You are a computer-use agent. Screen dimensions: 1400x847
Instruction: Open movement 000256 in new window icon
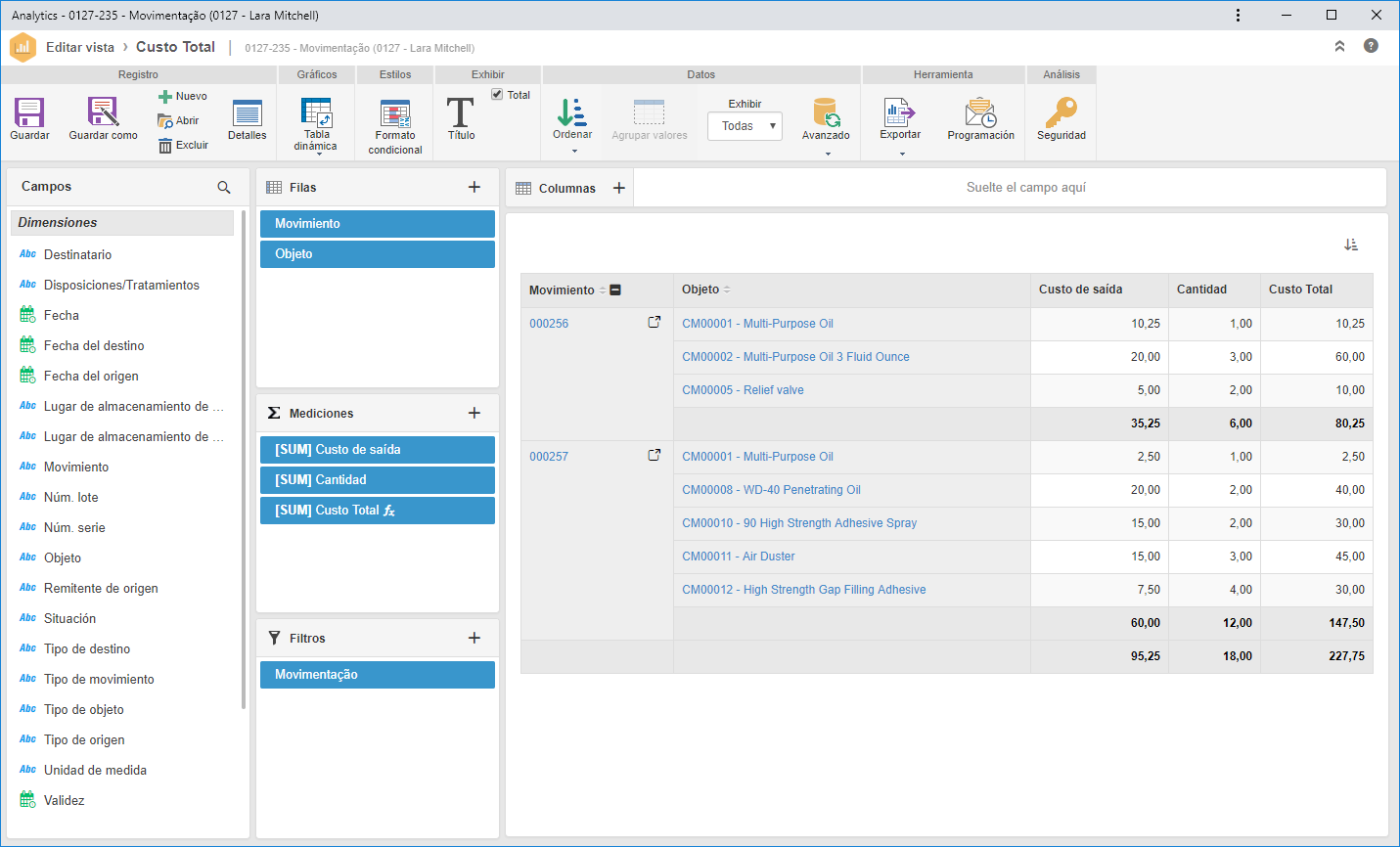pos(655,322)
